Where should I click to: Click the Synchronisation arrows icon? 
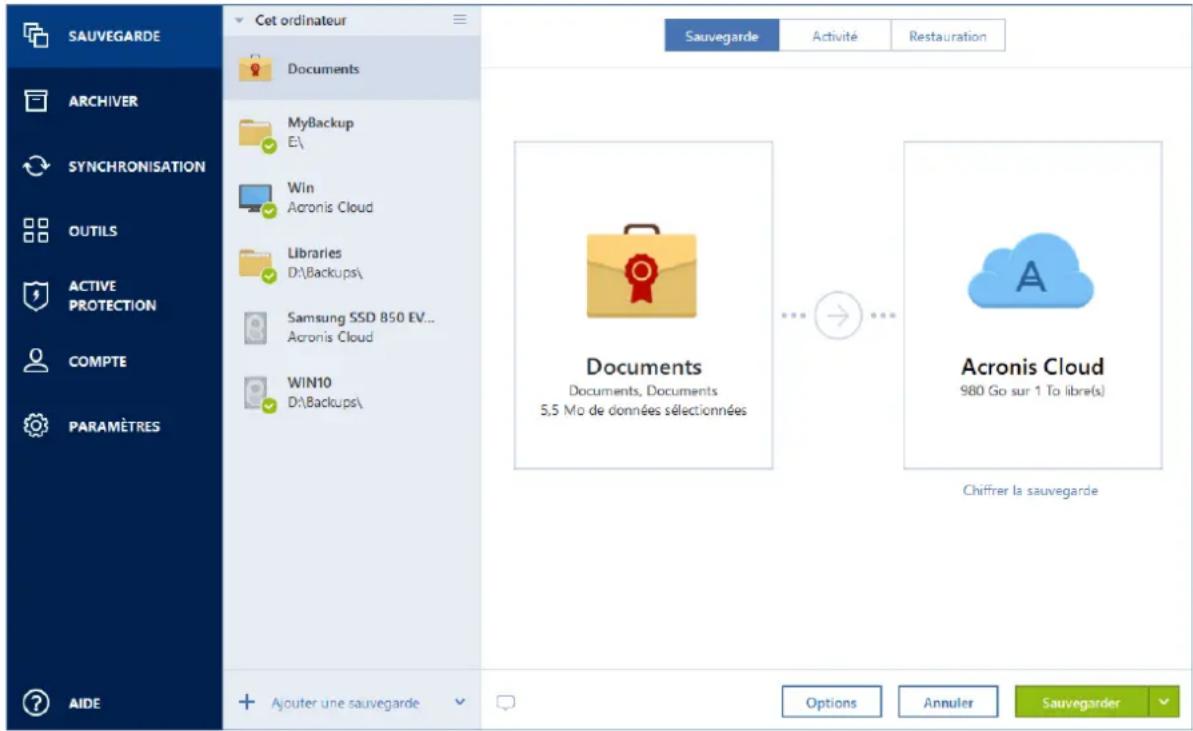point(36,166)
